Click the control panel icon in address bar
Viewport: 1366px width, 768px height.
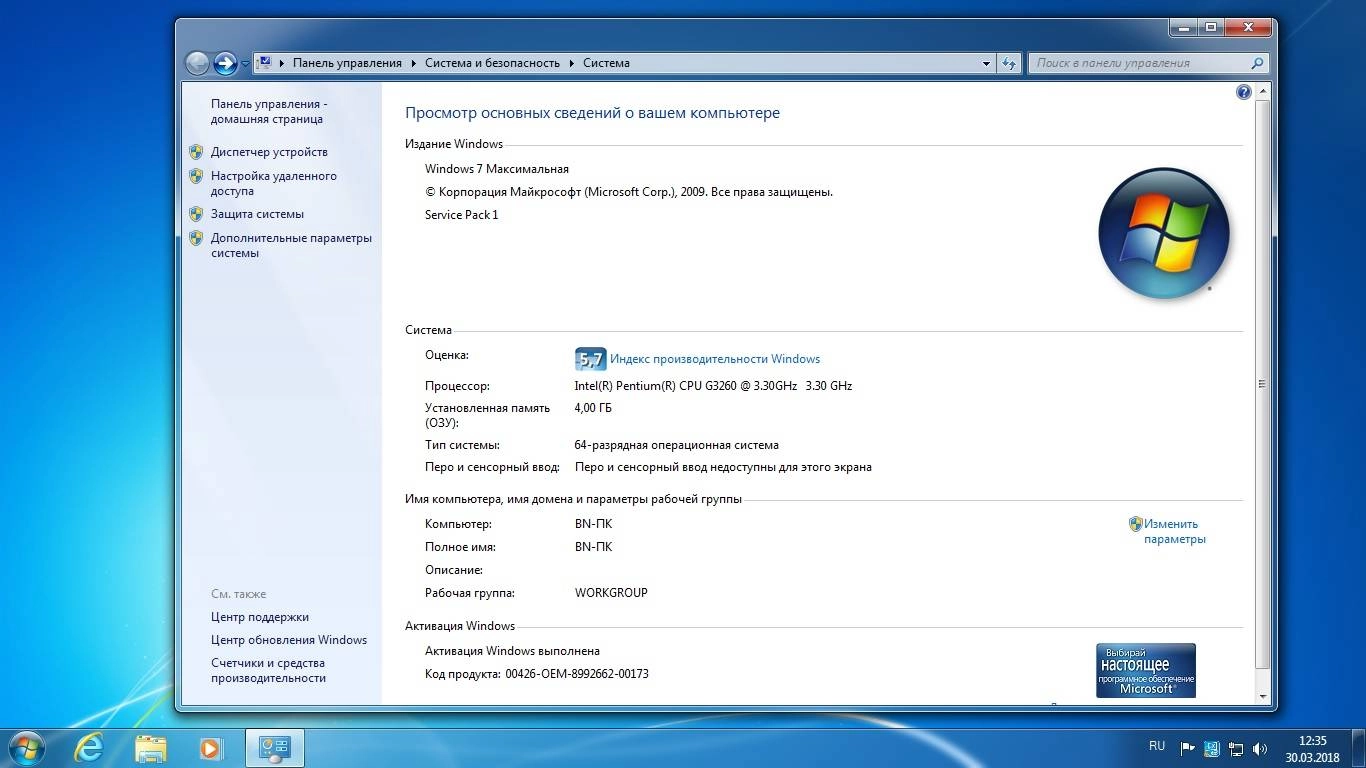click(x=265, y=62)
